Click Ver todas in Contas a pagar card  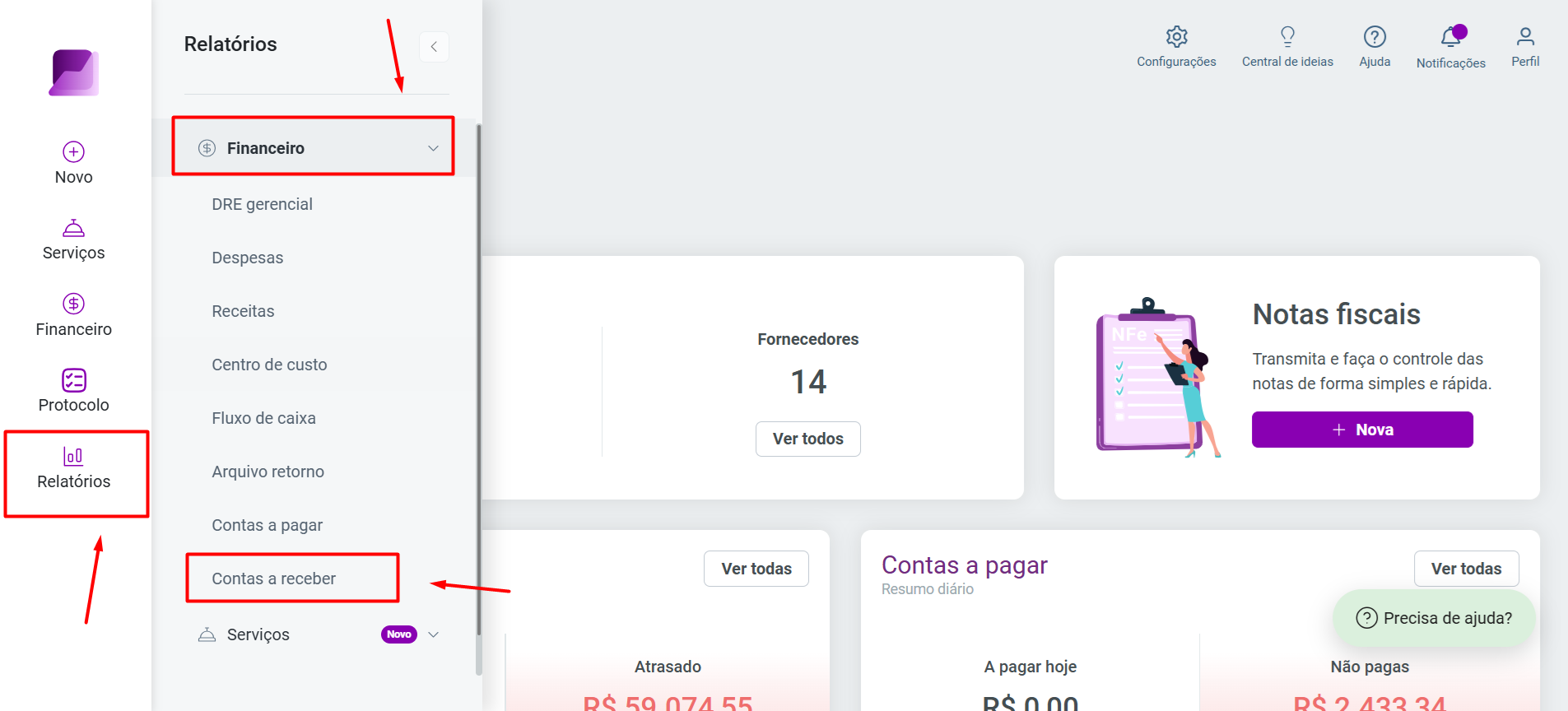(x=1466, y=569)
